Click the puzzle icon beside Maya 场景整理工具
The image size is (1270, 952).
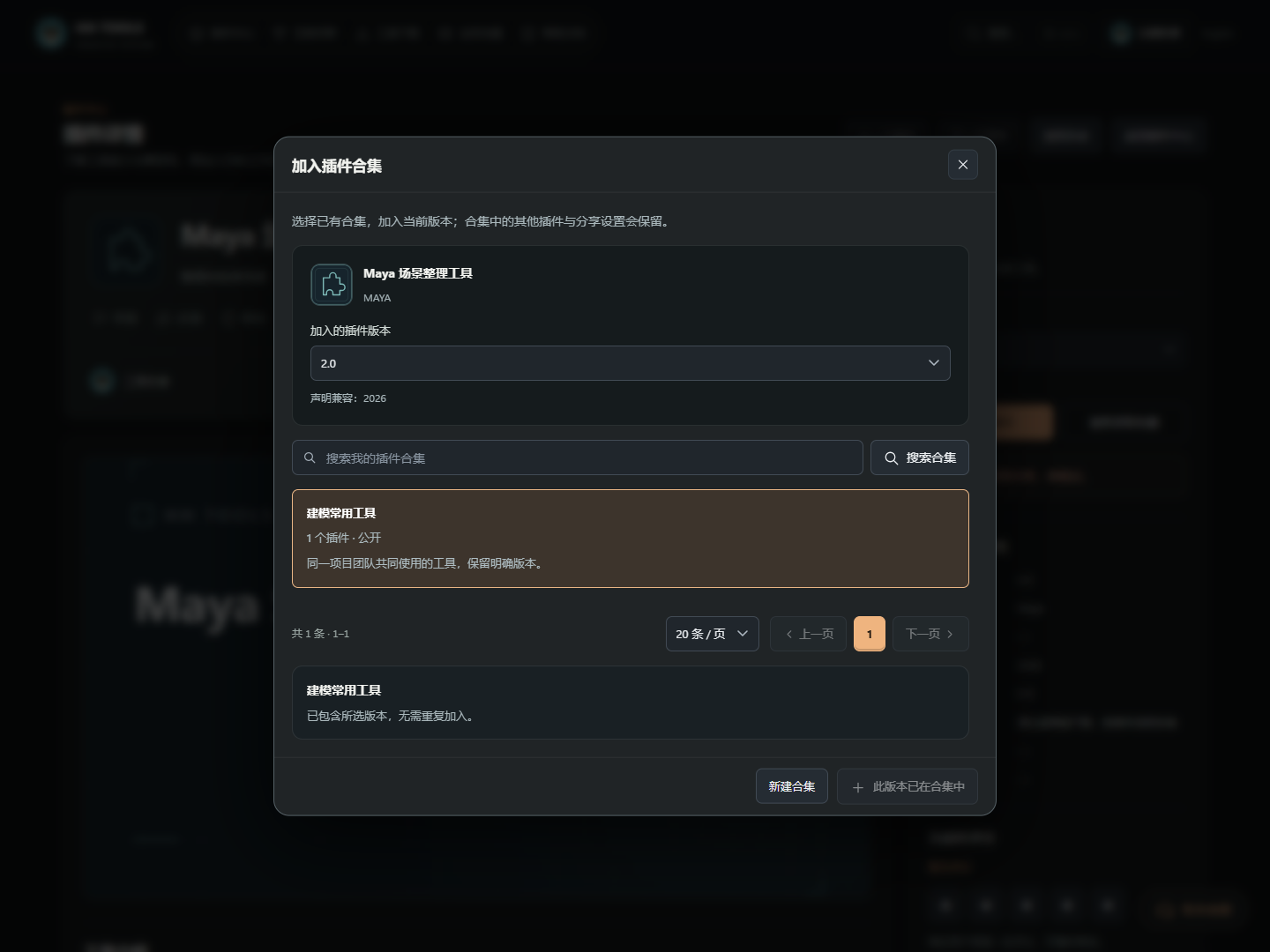click(x=332, y=285)
